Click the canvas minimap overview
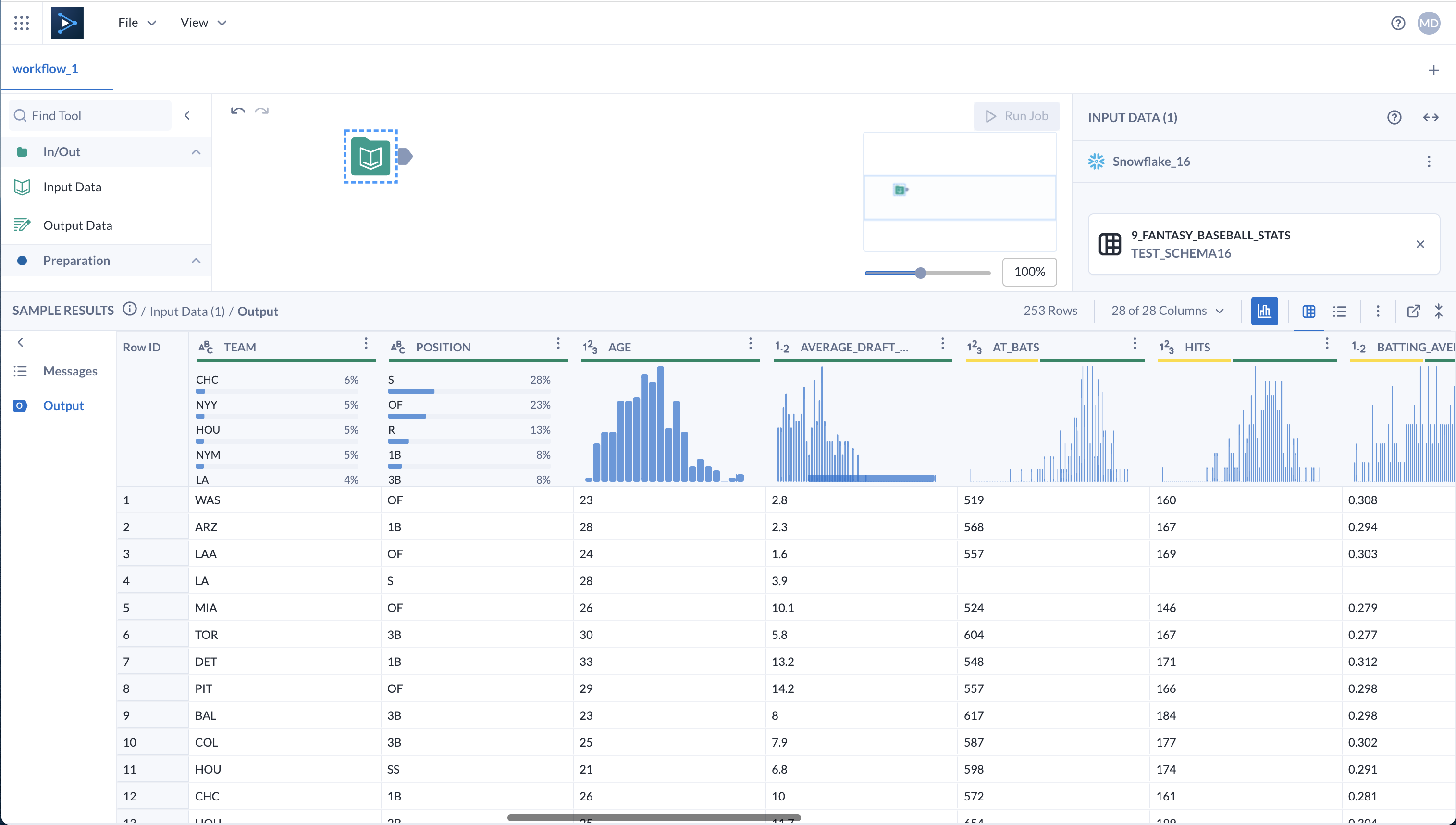Screen dimensions: 1456x825 click(959, 192)
